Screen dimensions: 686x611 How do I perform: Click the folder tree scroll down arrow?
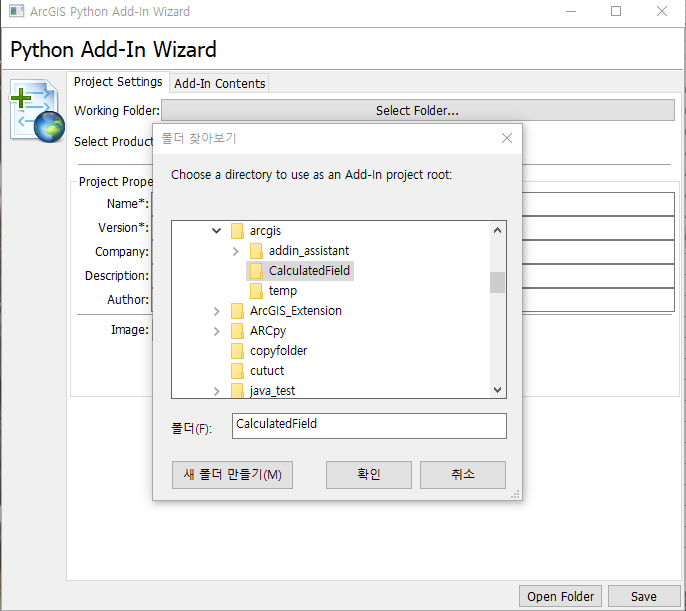coord(497,390)
